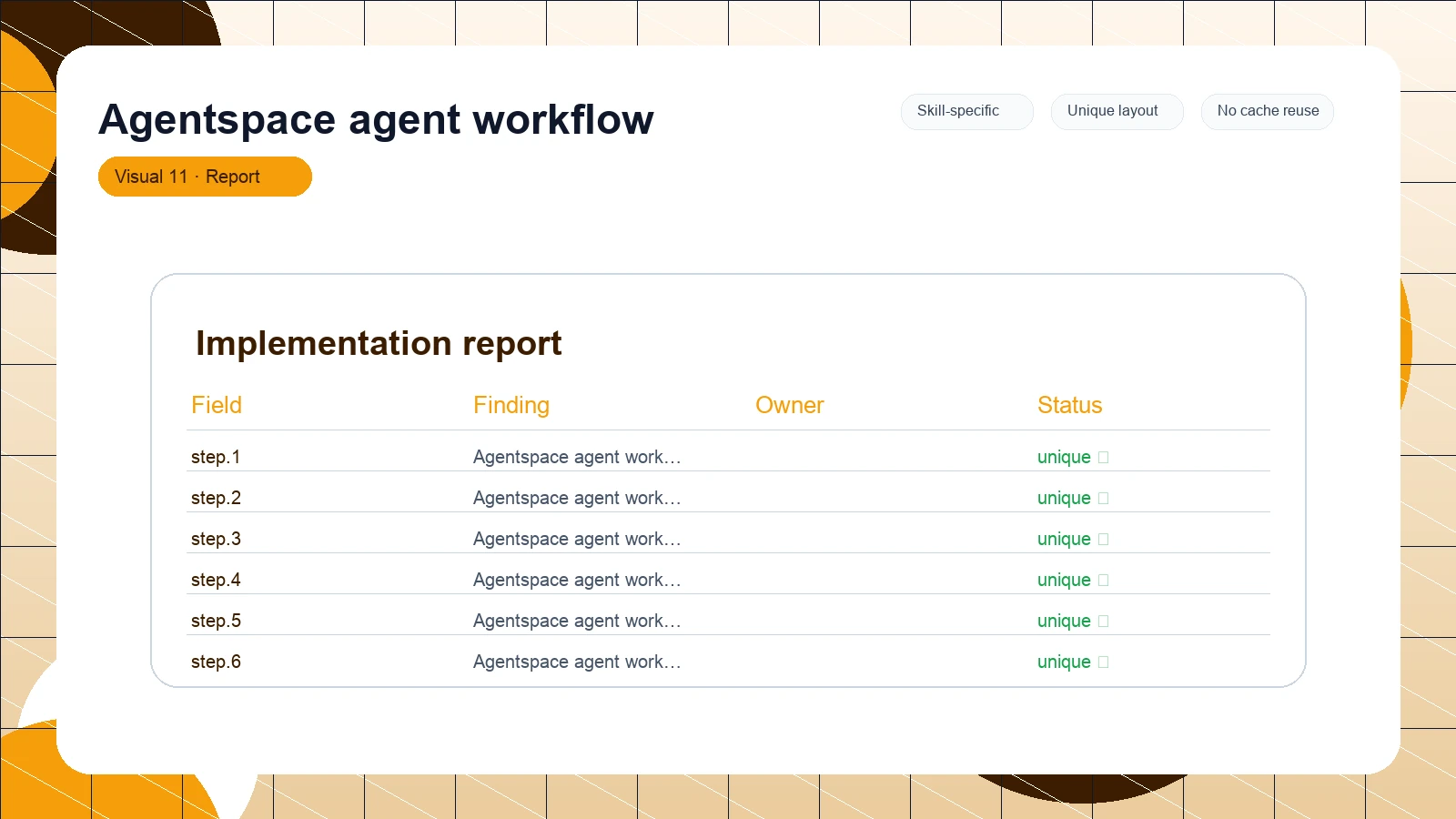
Task: Click the unique status in step.4 row
Action: (x=1064, y=580)
